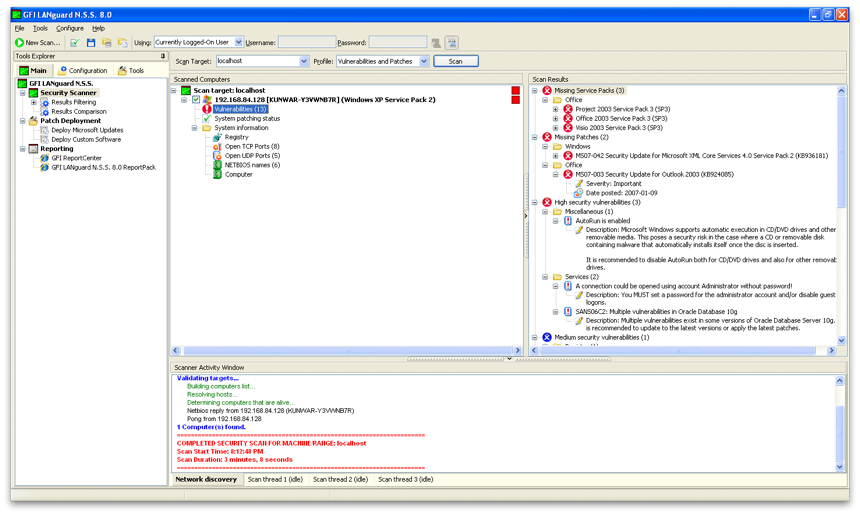Click the New Scan toolbar icon
Image resolution: width=860 pixels, height=515 pixels.
click(19, 43)
